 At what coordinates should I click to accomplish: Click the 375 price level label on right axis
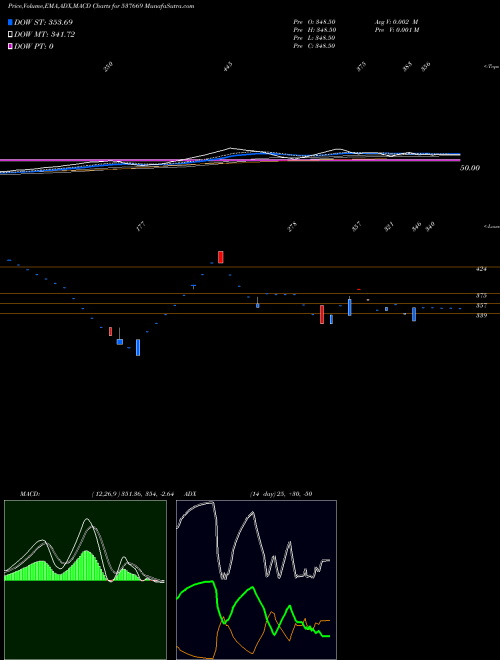pos(481,295)
